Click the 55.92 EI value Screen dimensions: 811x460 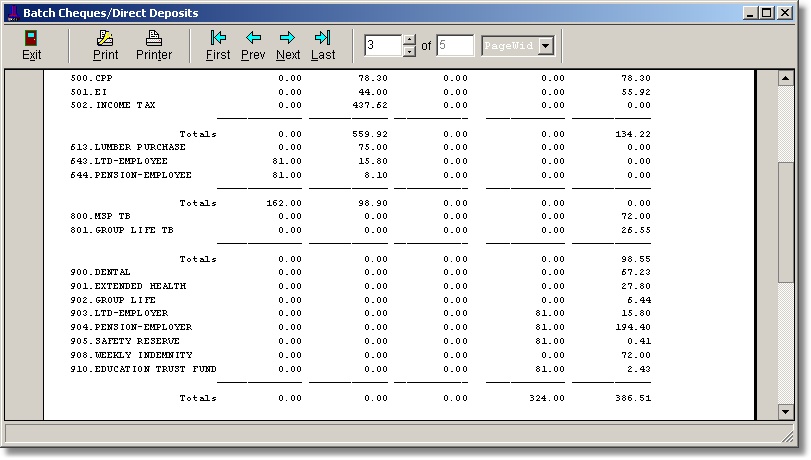tap(636, 92)
